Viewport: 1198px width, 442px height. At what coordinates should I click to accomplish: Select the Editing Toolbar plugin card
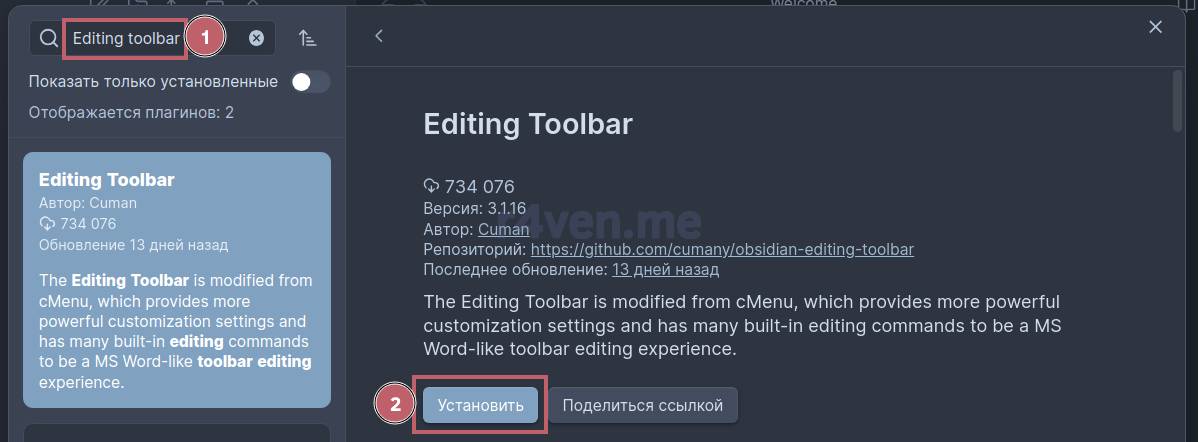[176, 280]
